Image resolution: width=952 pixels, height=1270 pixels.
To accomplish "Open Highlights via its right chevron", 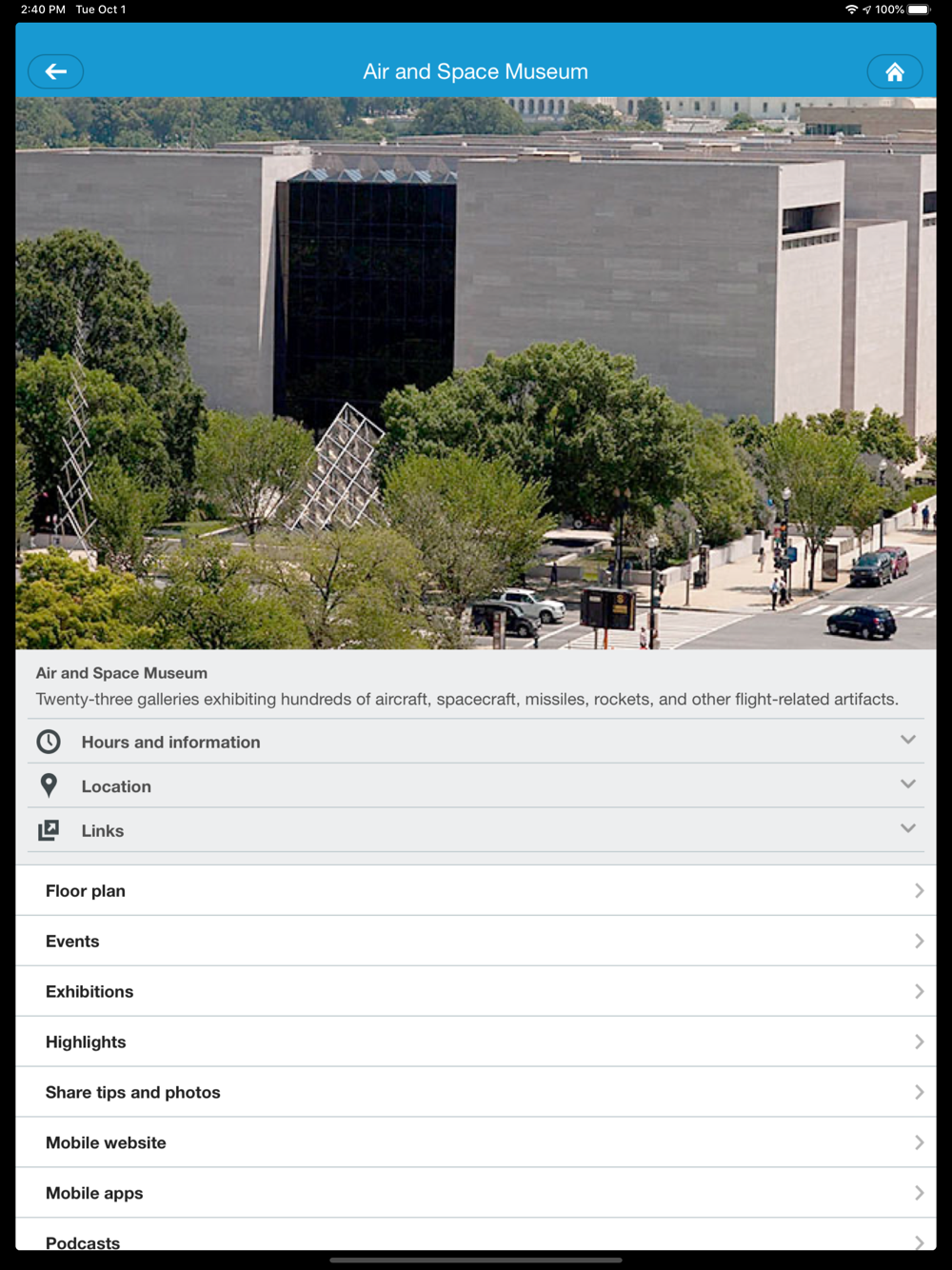I will 919,1042.
